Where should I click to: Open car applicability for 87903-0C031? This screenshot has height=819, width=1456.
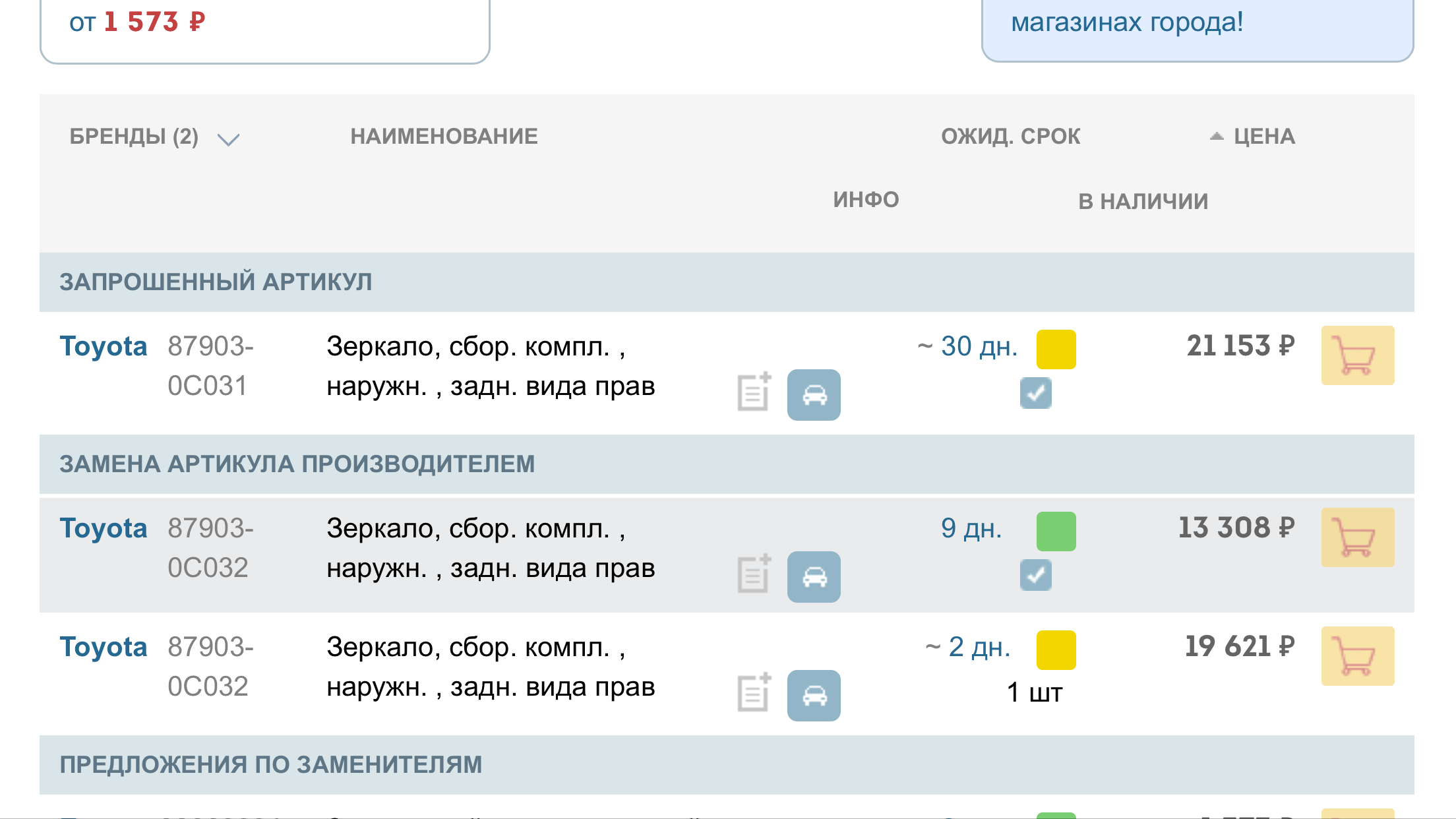[x=814, y=395]
